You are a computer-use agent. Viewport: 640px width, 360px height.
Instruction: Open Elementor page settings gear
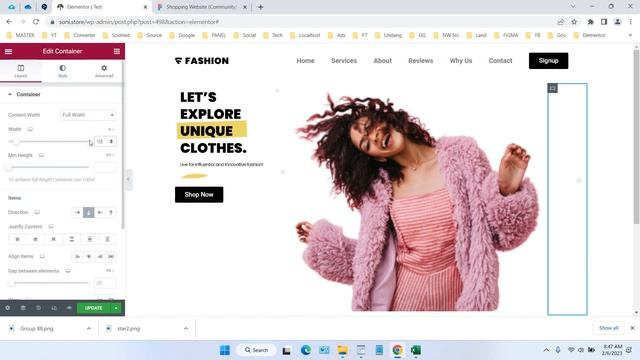8,308
